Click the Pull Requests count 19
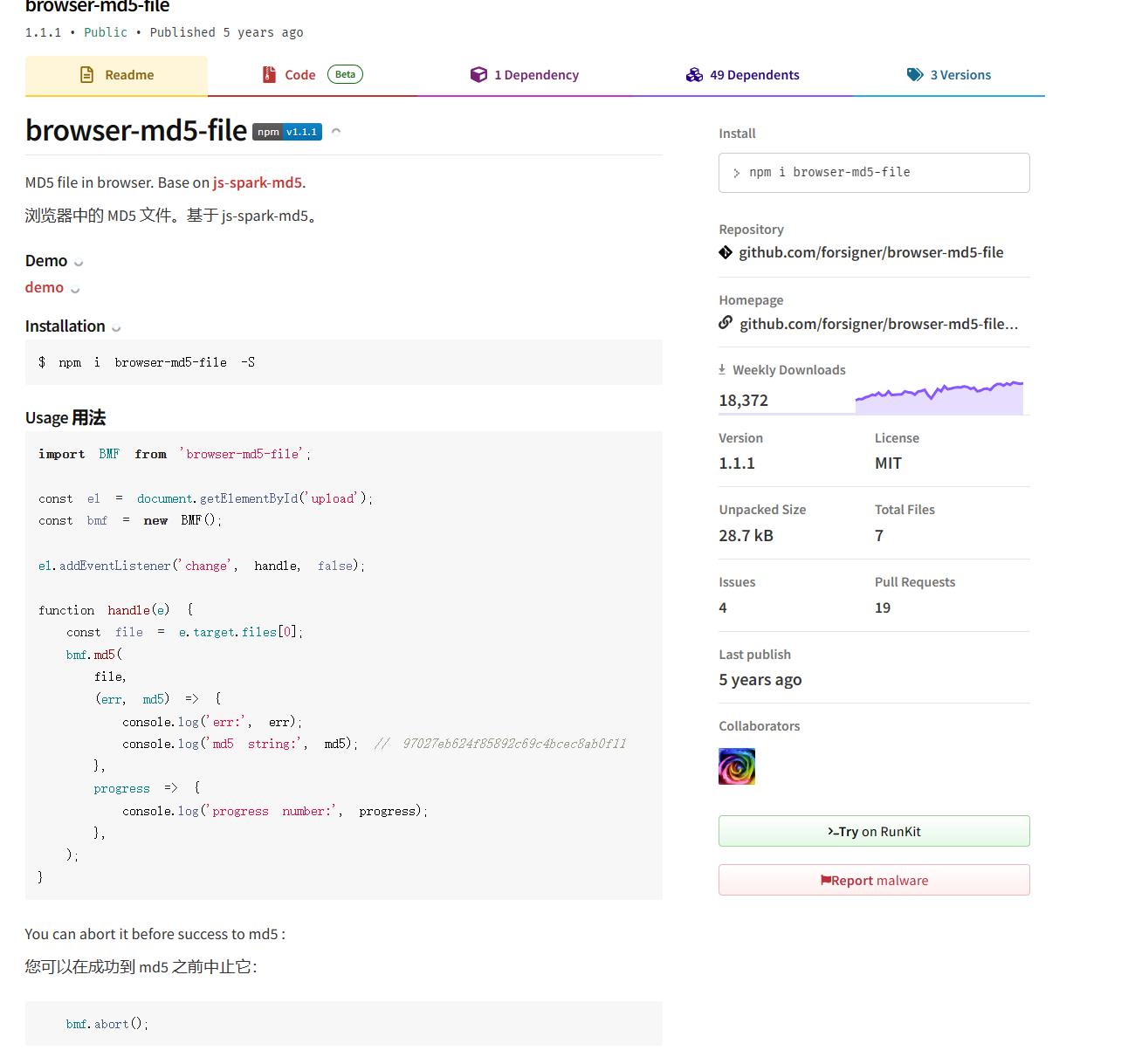The width and height of the screenshot is (1135, 1064). pyautogui.click(x=883, y=608)
